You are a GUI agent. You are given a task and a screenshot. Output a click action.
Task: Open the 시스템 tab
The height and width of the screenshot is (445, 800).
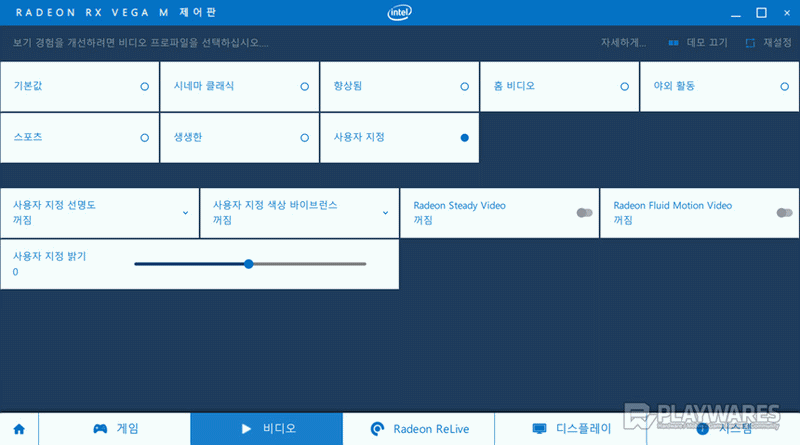723,429
